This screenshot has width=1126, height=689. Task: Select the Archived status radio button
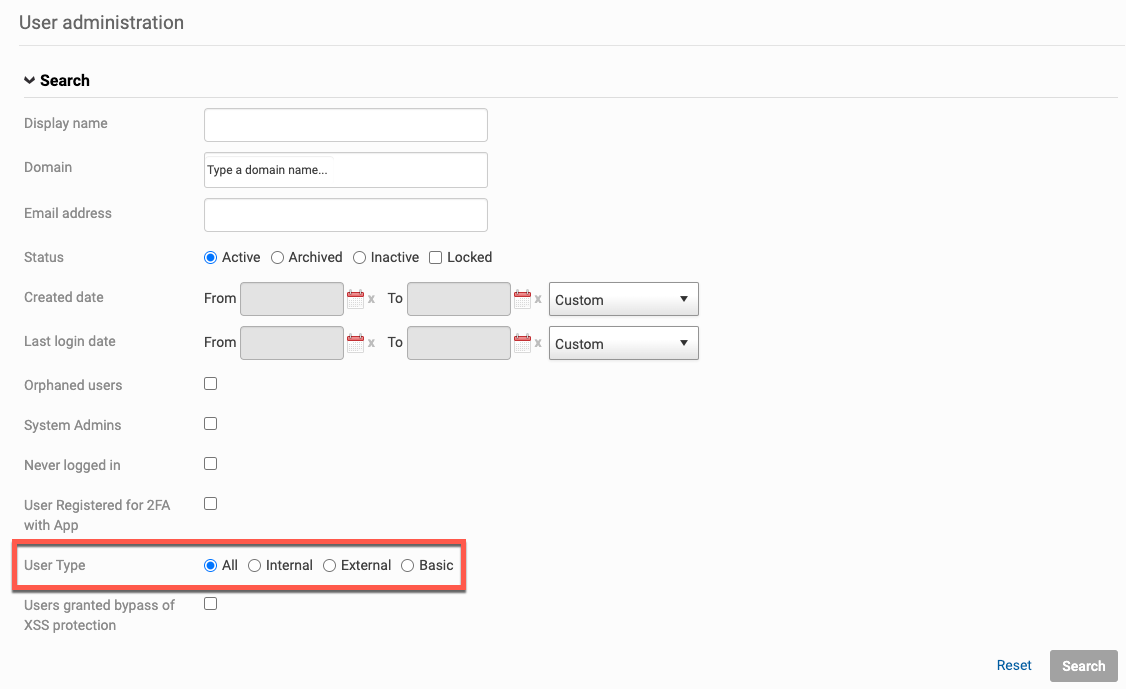click(x=278, y=258)
